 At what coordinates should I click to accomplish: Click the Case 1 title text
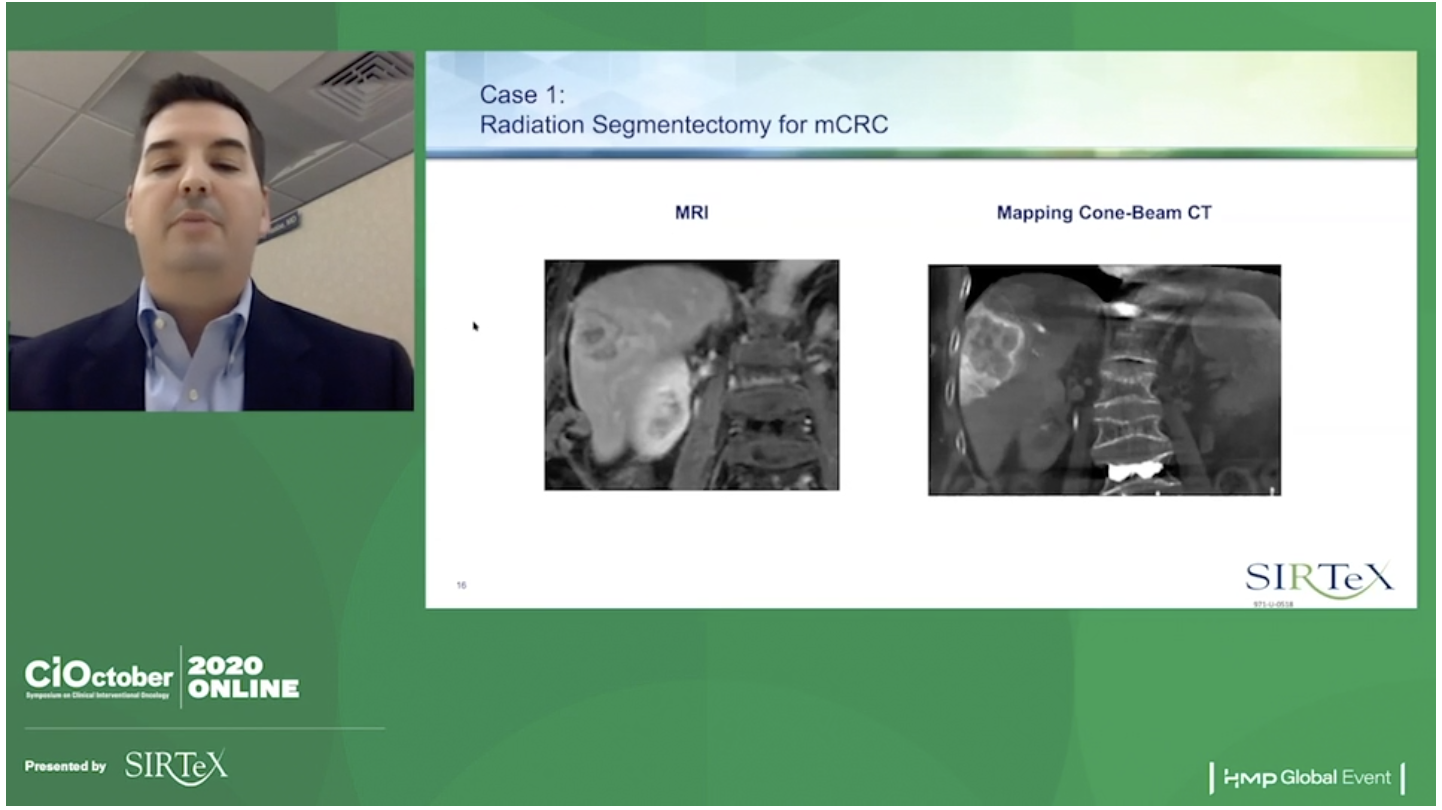click(522, 95)
